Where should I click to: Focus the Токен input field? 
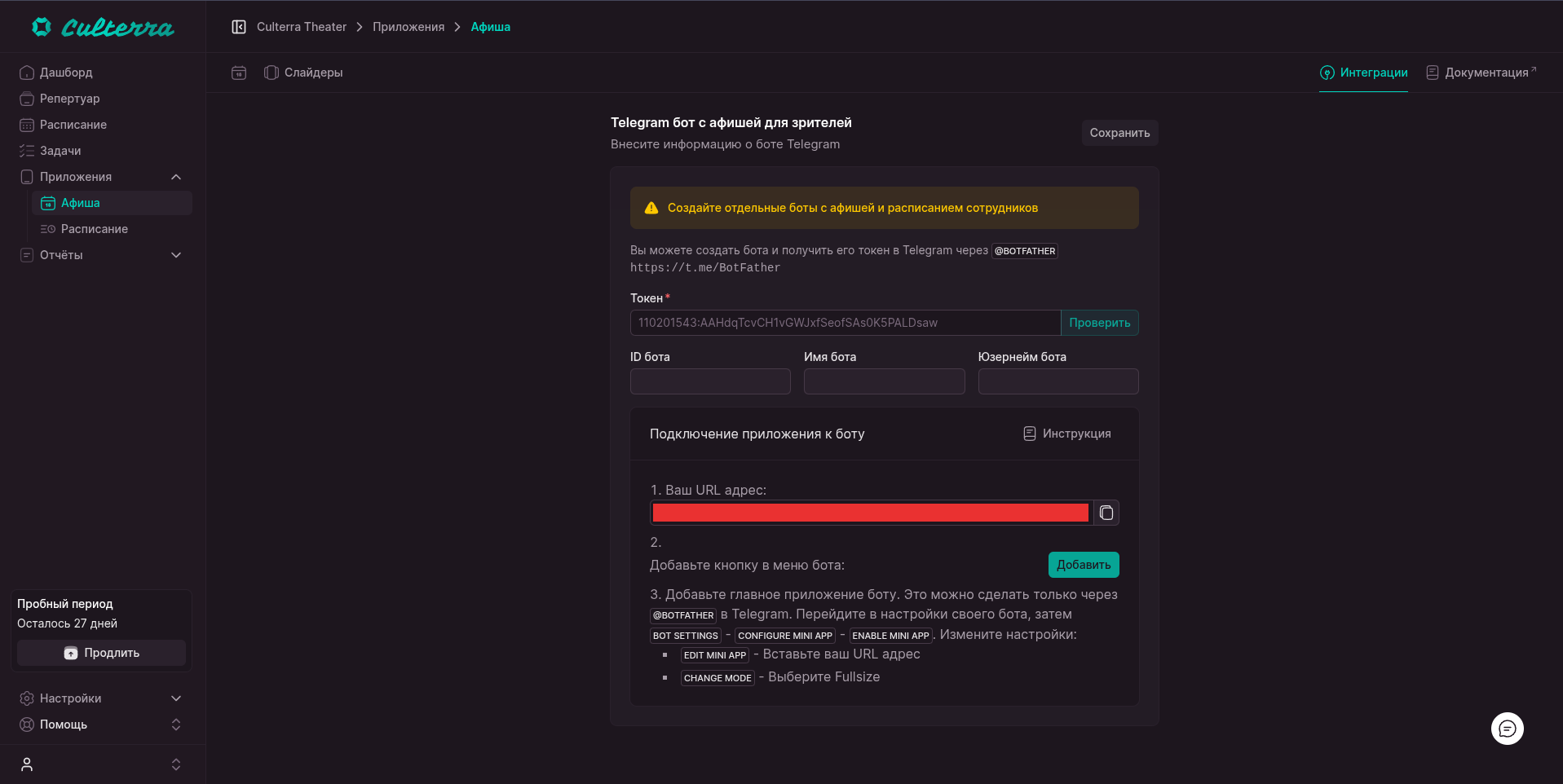pyautogui.click(x=845, y=323)
